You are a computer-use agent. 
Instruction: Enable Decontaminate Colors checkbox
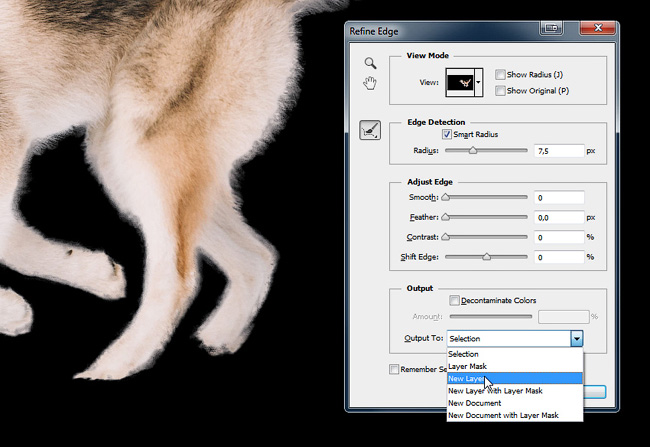click(x=454, y=300)
